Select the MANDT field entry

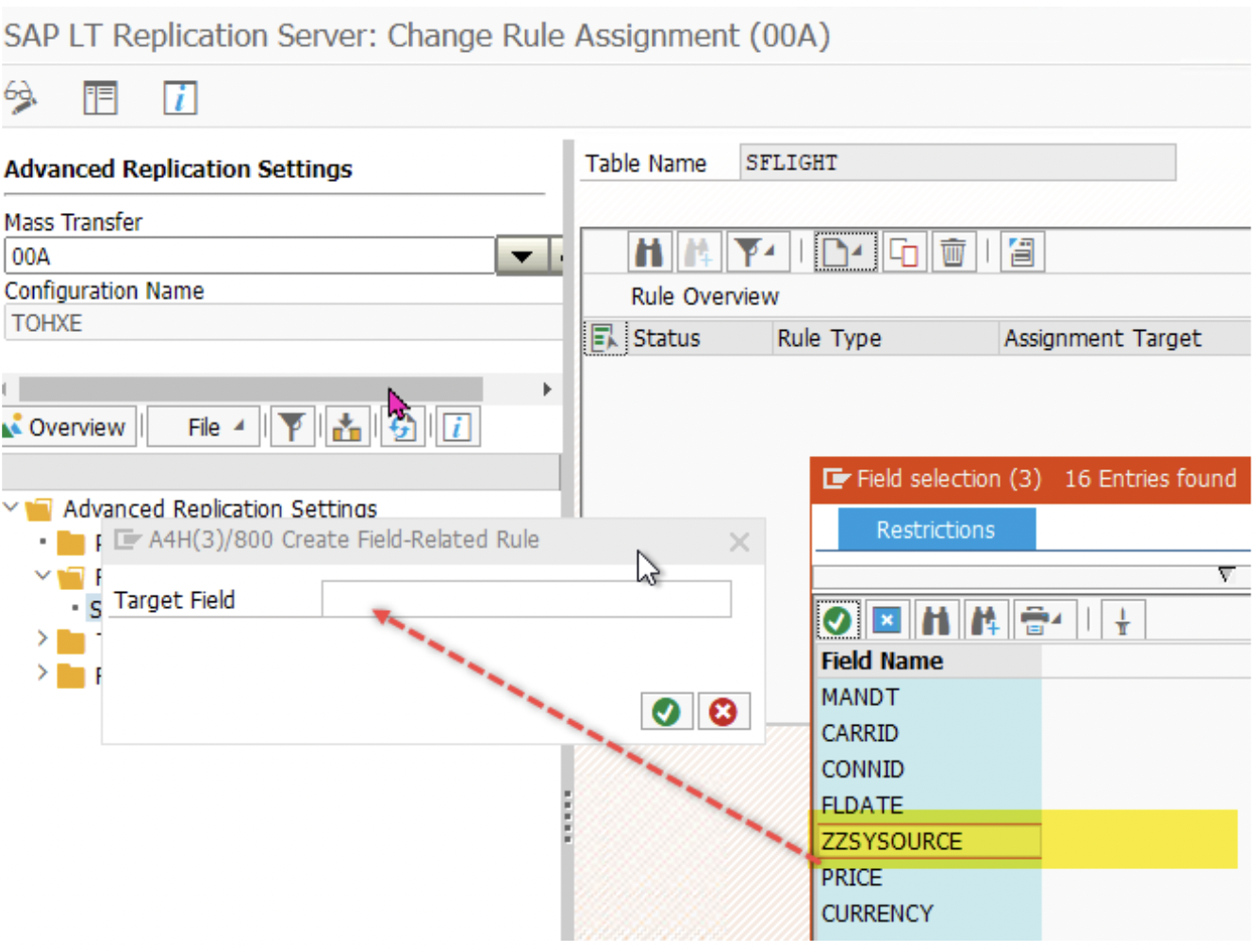pyautogui.click(x=928, y=697)
